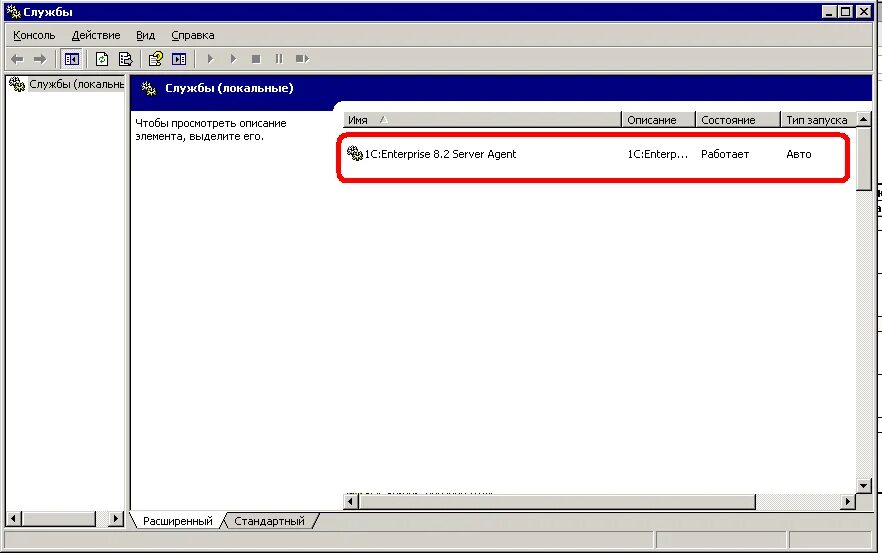
Task: Minimize the Службы window
Action: coord(829,11)
